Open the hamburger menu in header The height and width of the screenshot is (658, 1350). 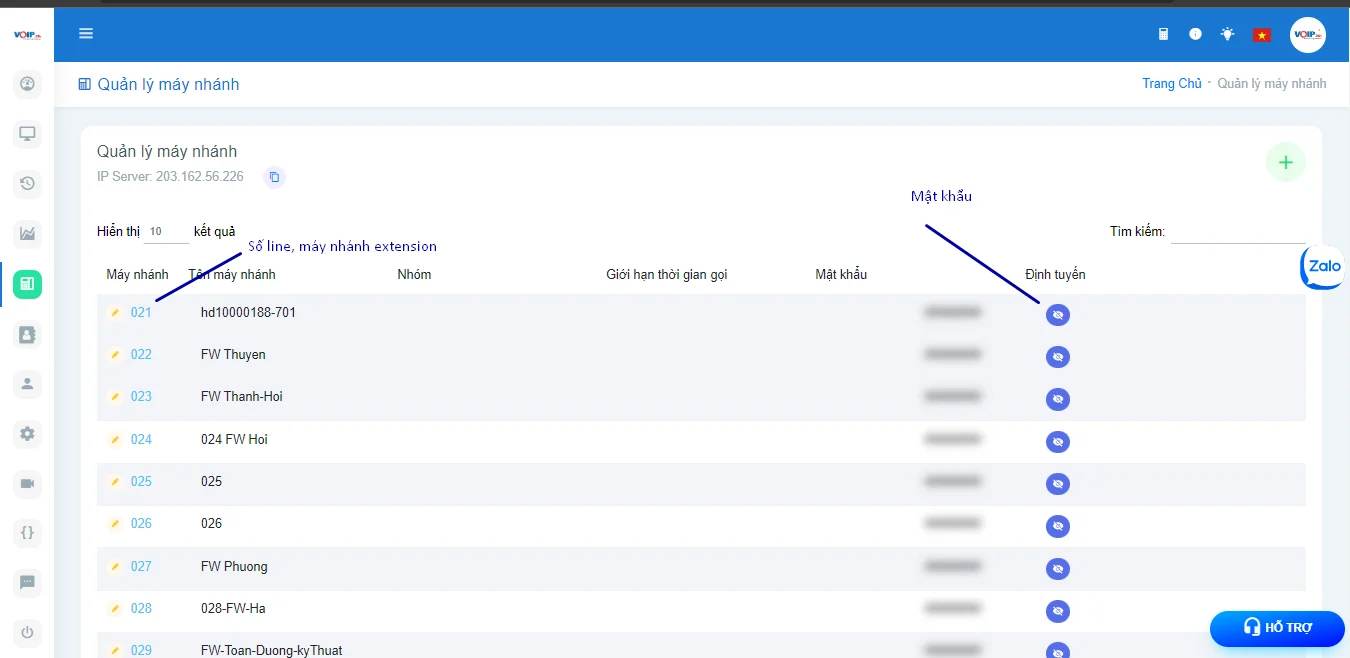[x=86, y=34]
